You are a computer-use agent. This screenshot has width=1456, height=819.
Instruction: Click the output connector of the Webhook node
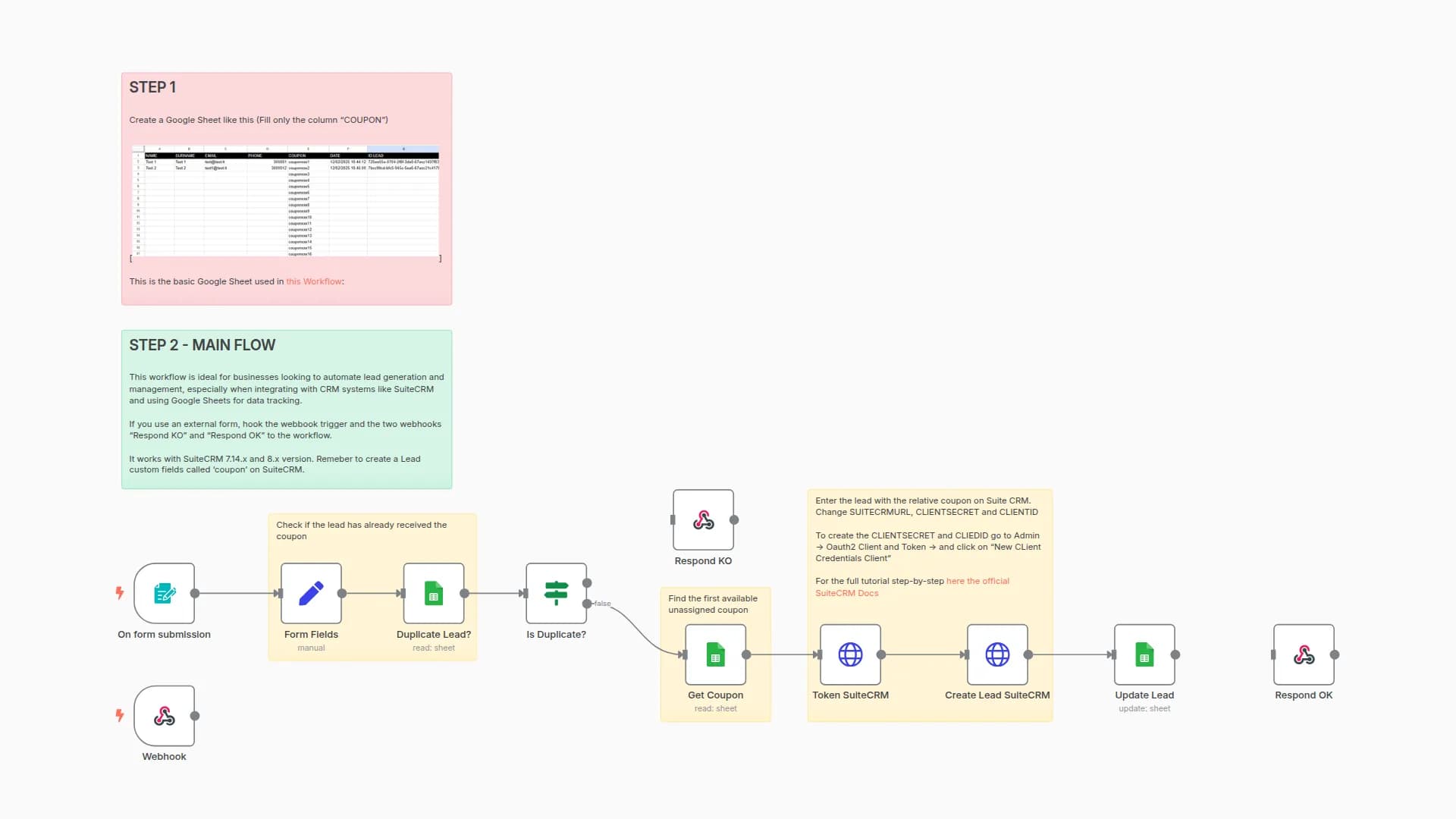click(x=195, y=716)
